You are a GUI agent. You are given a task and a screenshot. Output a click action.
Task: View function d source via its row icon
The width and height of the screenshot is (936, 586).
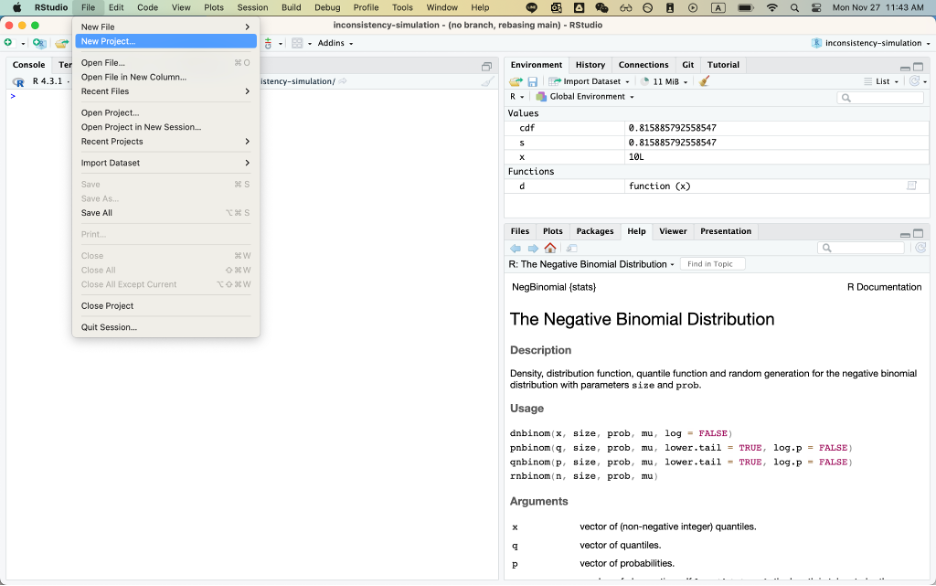click(912, 186)
